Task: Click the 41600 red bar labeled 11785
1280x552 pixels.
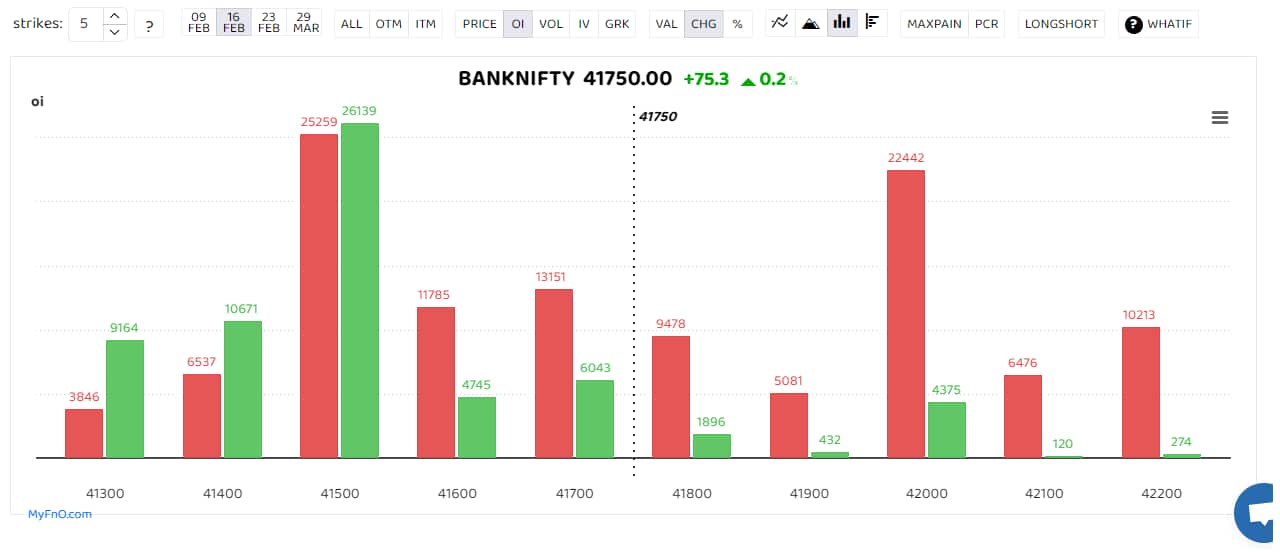Action: click(x=436, y=382)
